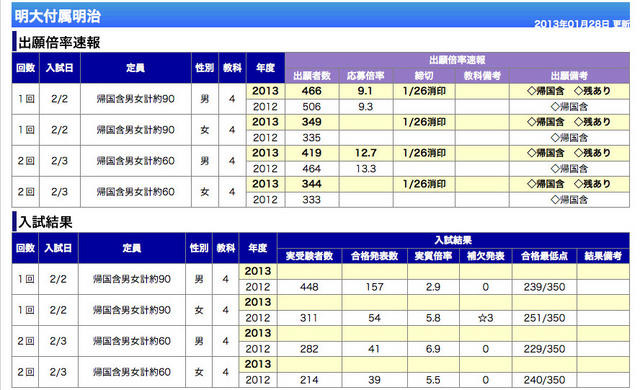Click 1/26消印 deadline in the 344 row

click(x=424, y=184)
